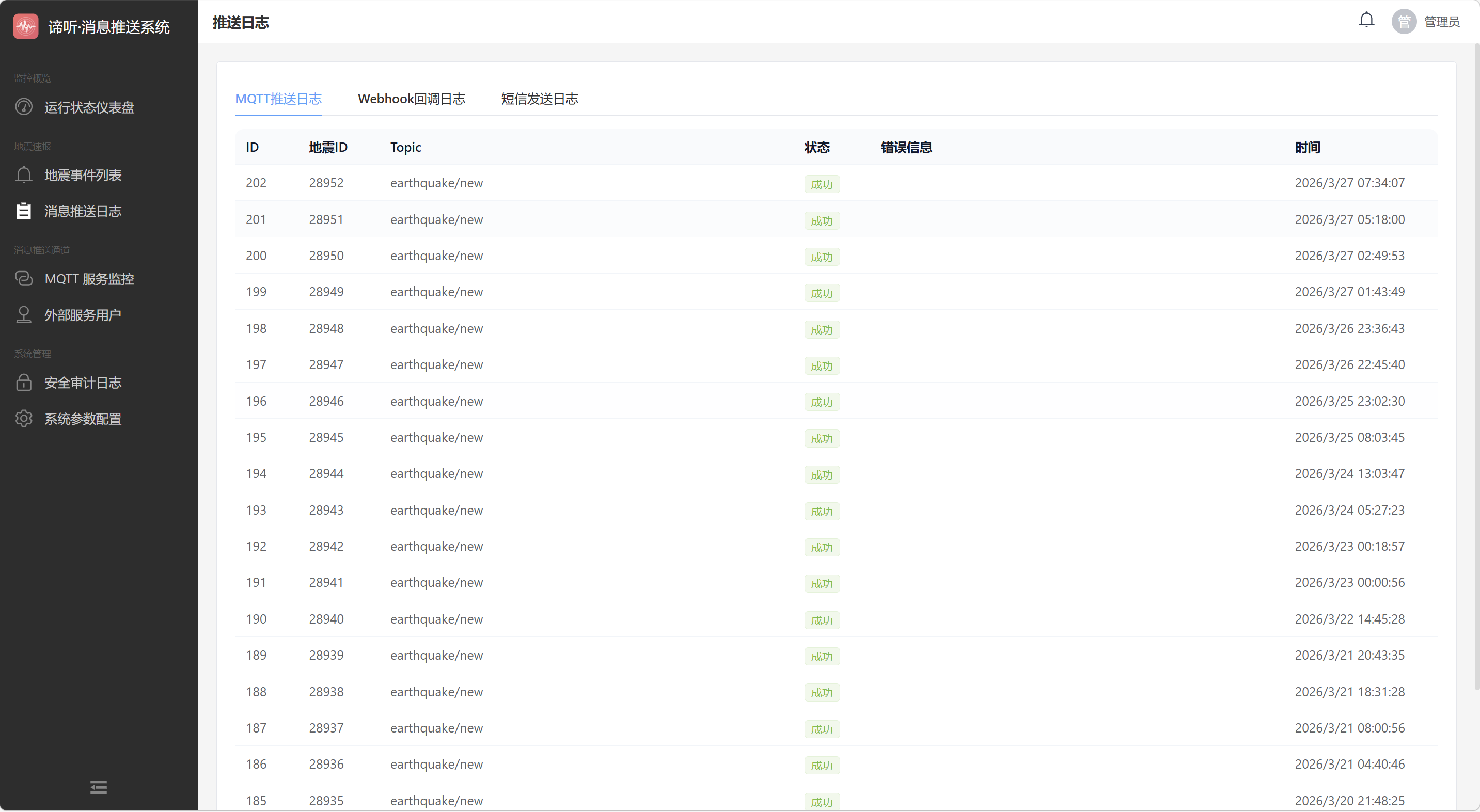Image resolution: width=1480 pixels, height=812 pixels.
Task: Click the system parameter gear icon
Action: point(24,419)
